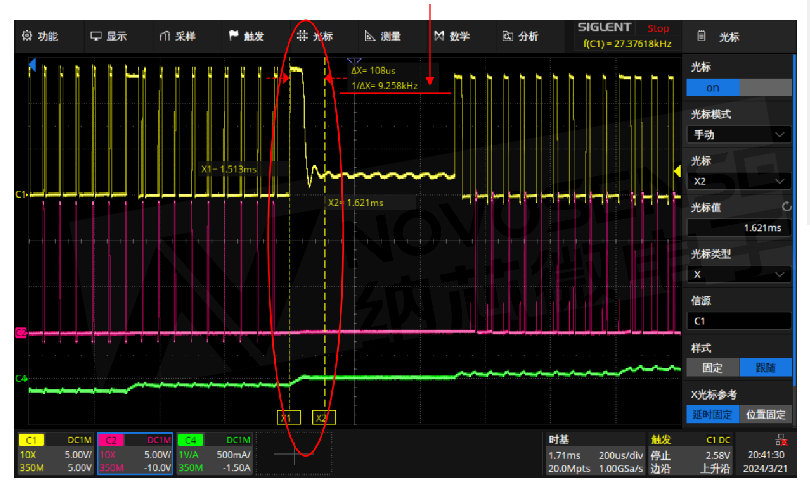810x484 pixels.
Task: Click the 光标 (Cursors) menu in top bar
Action: click(x=315, y=36)
